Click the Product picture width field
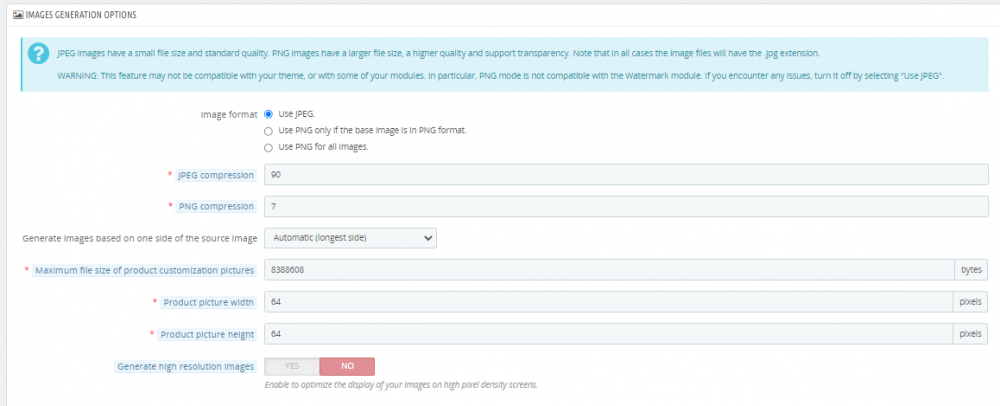This screenshot has width=1000, height=406. coord(609,302)
